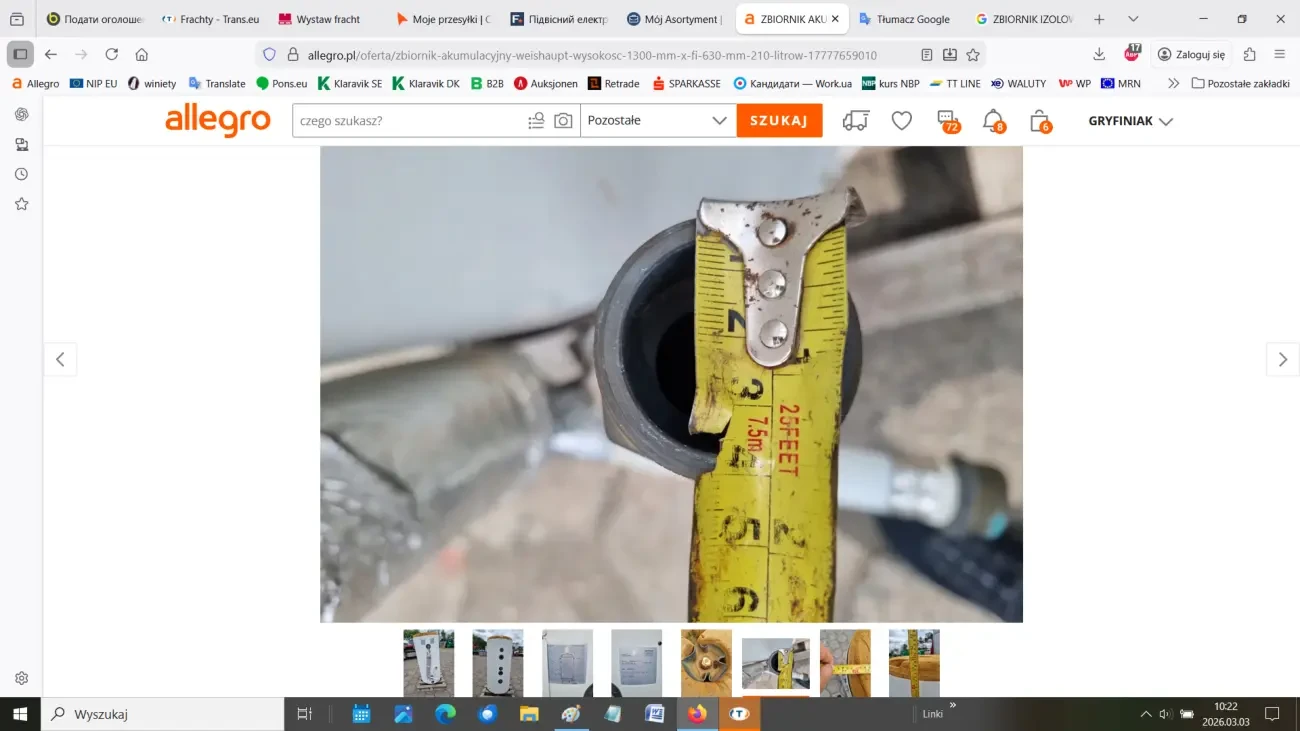Open the filter parameters icon in search bar

(x=537, y=120)
